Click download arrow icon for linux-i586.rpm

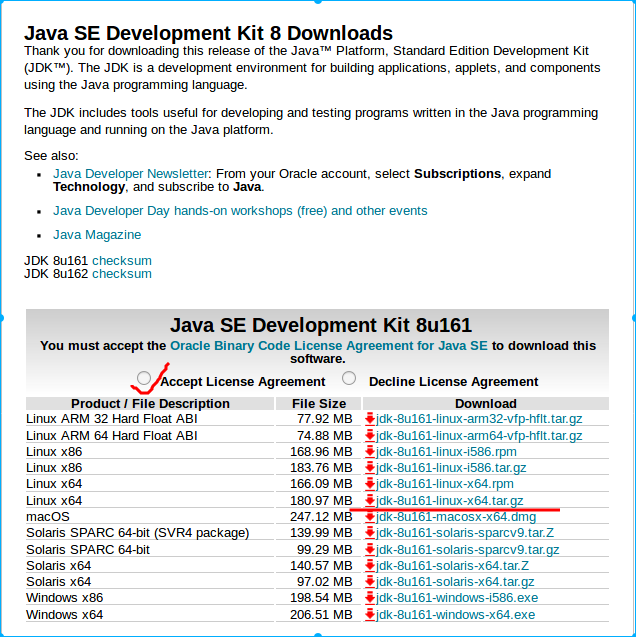point(370,452)
